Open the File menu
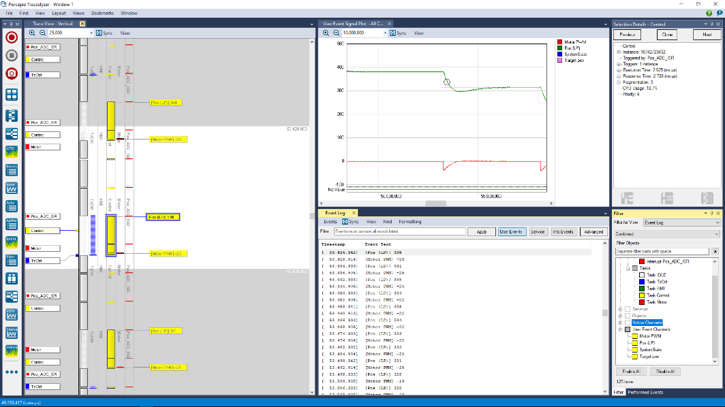The image size is (725, 407). tap(9, 13)
